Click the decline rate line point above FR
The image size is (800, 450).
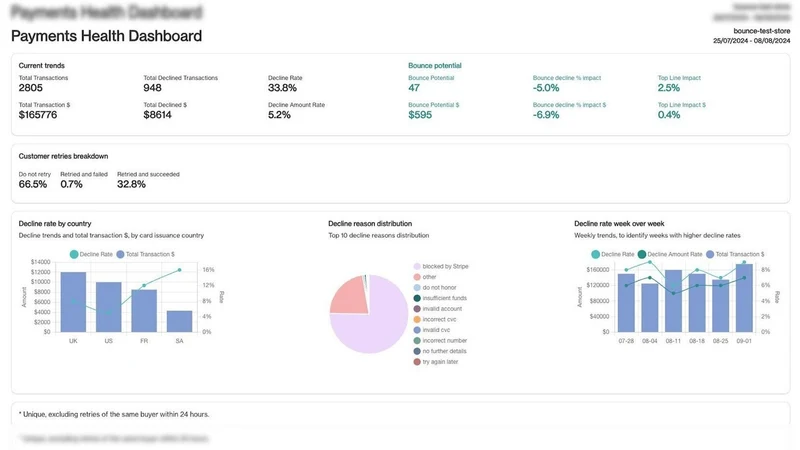(144, 286)
